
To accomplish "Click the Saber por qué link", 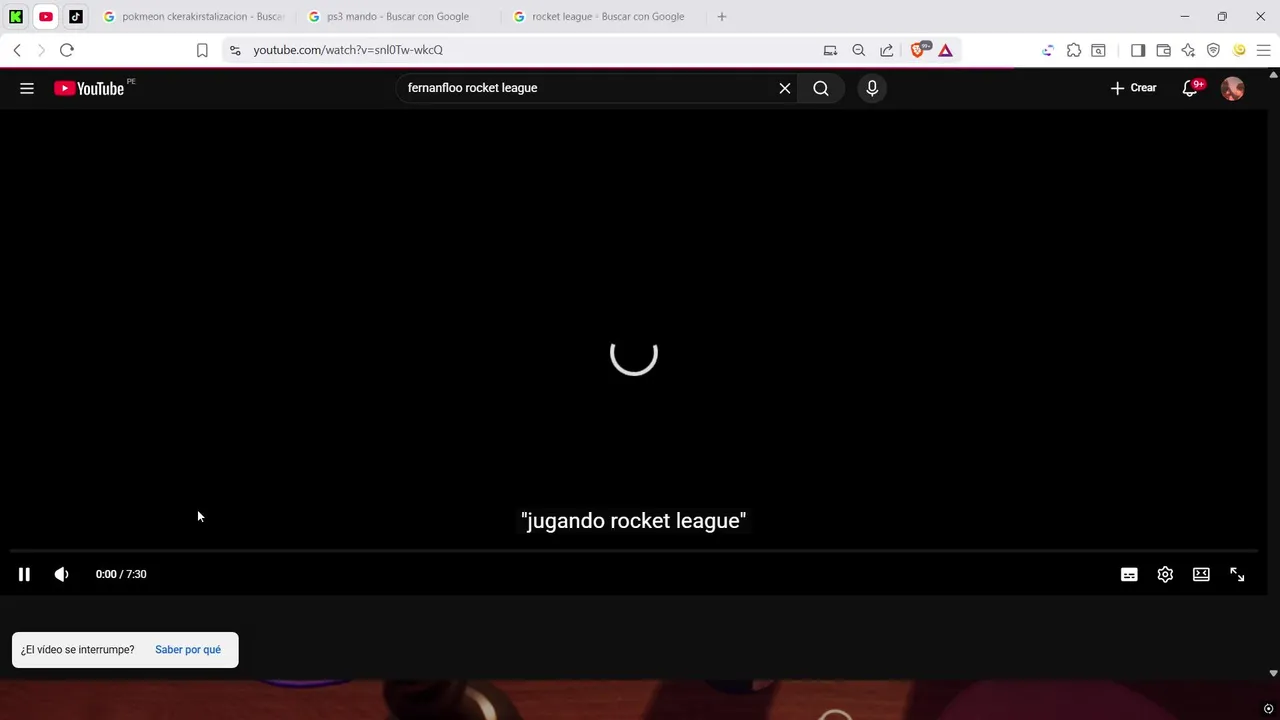I will click(188, 650).
